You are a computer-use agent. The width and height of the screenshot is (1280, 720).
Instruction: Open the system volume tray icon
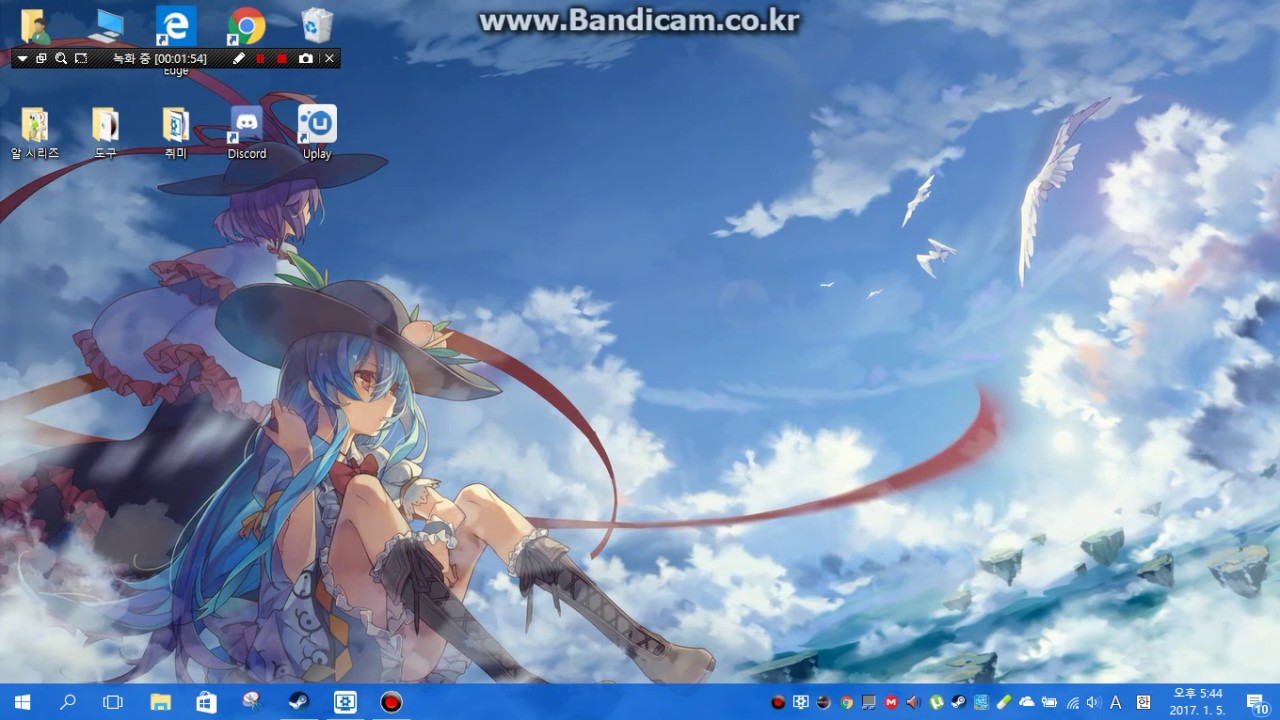tap(1093, 702)
